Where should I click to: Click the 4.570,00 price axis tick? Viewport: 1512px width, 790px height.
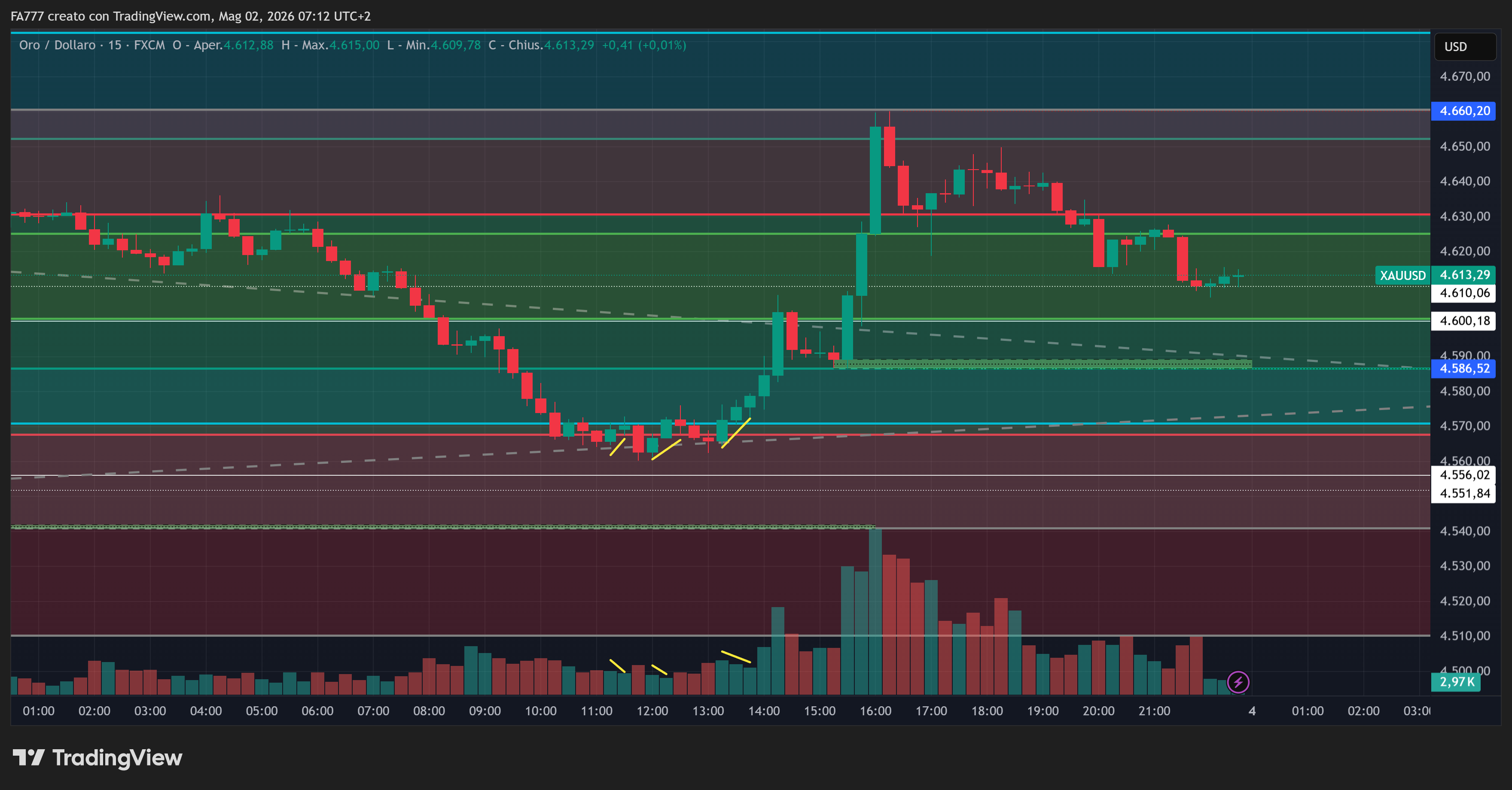point(1464,426)
